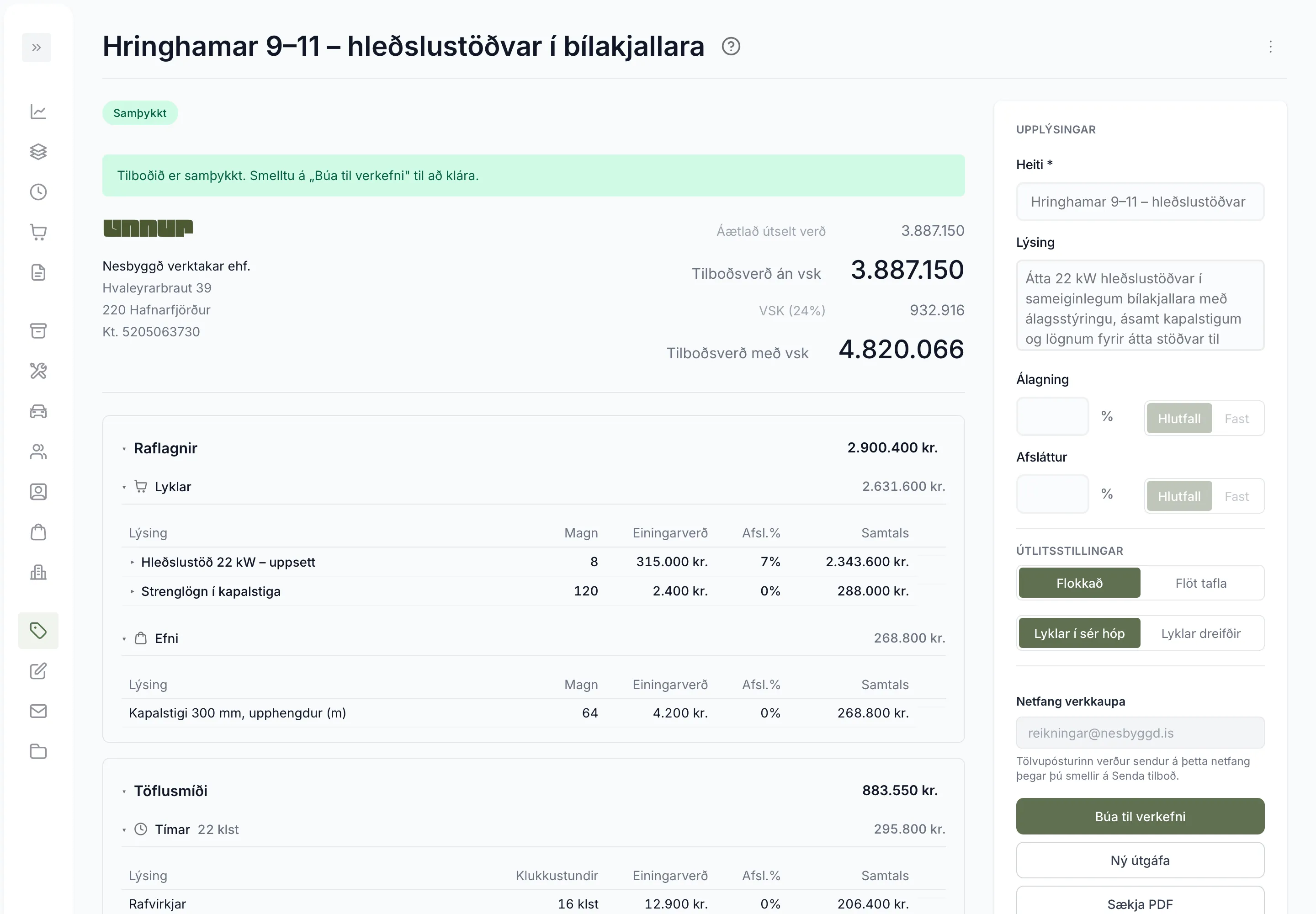
Task: Open the shopping cart sidebar icon
Action: (x=38, y=232)
